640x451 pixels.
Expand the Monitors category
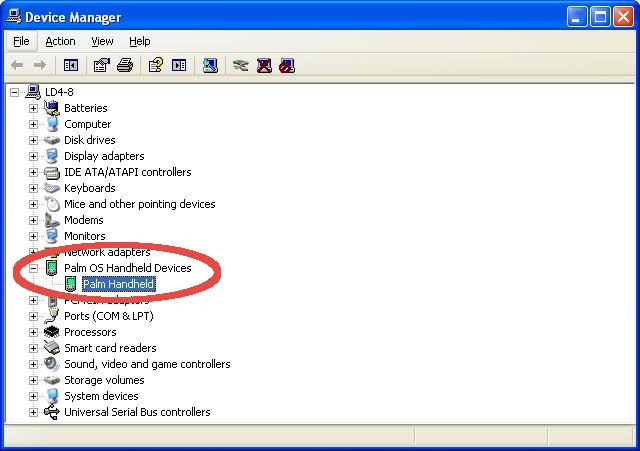point(33,236)
